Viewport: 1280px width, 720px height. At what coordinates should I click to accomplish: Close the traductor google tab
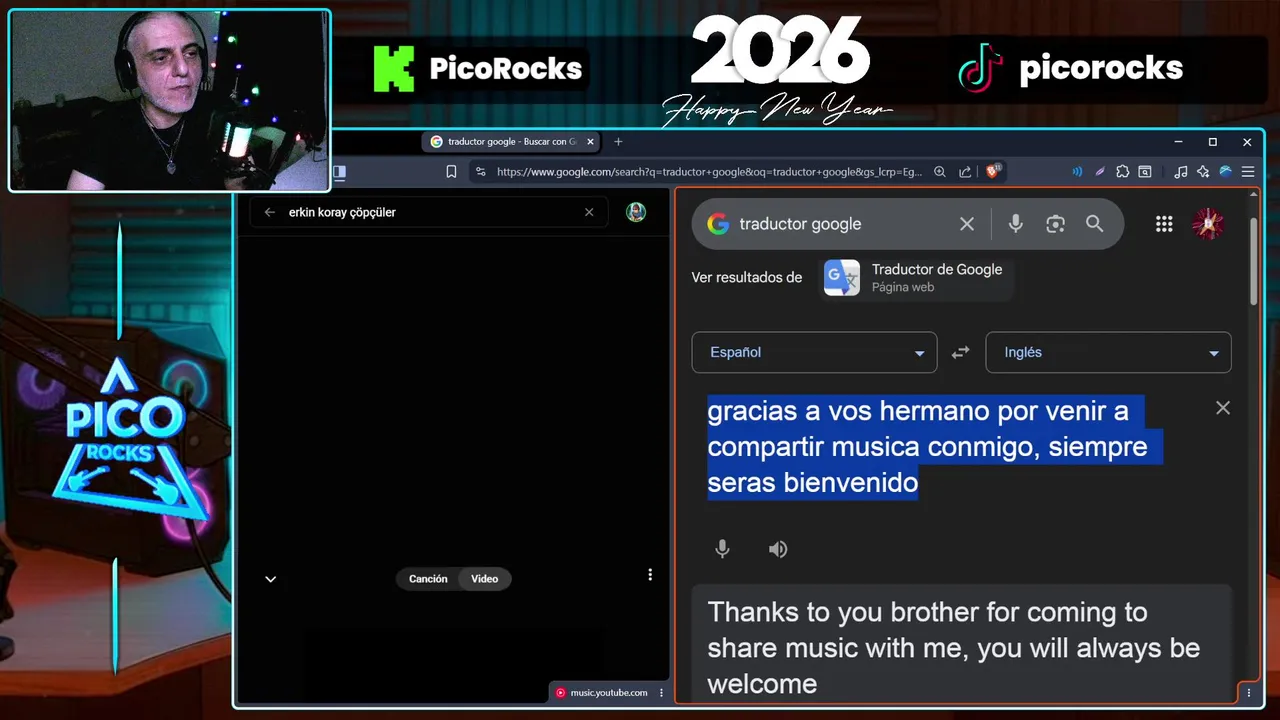coord(590,142)
